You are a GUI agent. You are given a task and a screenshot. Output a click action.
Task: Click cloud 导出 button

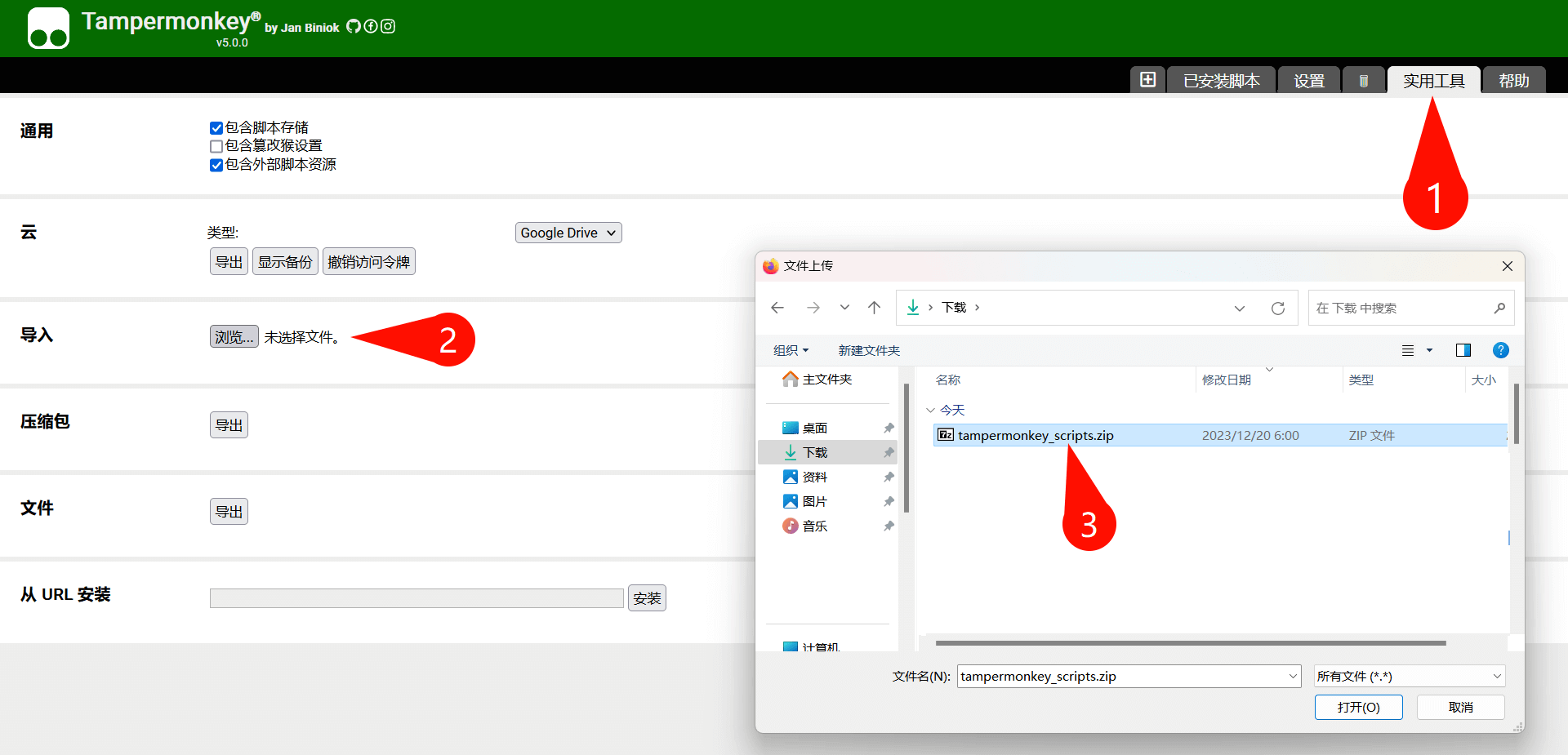[229, 261]
